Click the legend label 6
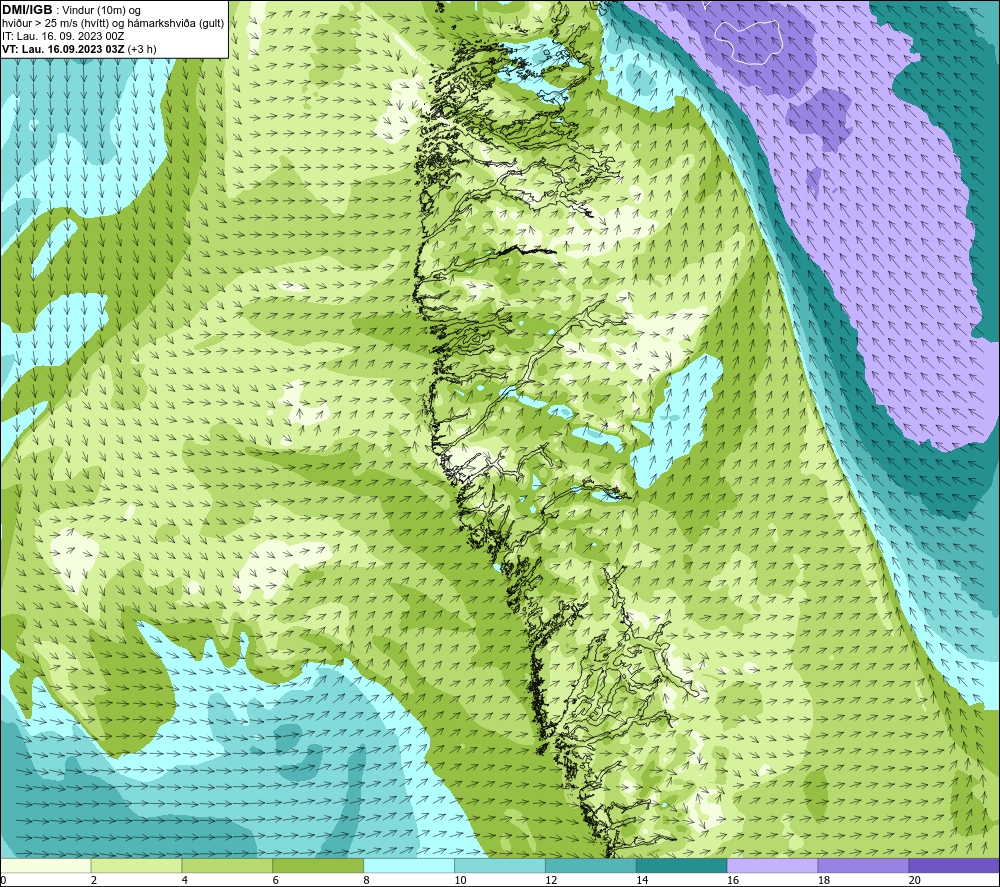Viewport: 1000px width, 887px height. tap(276, 880)
